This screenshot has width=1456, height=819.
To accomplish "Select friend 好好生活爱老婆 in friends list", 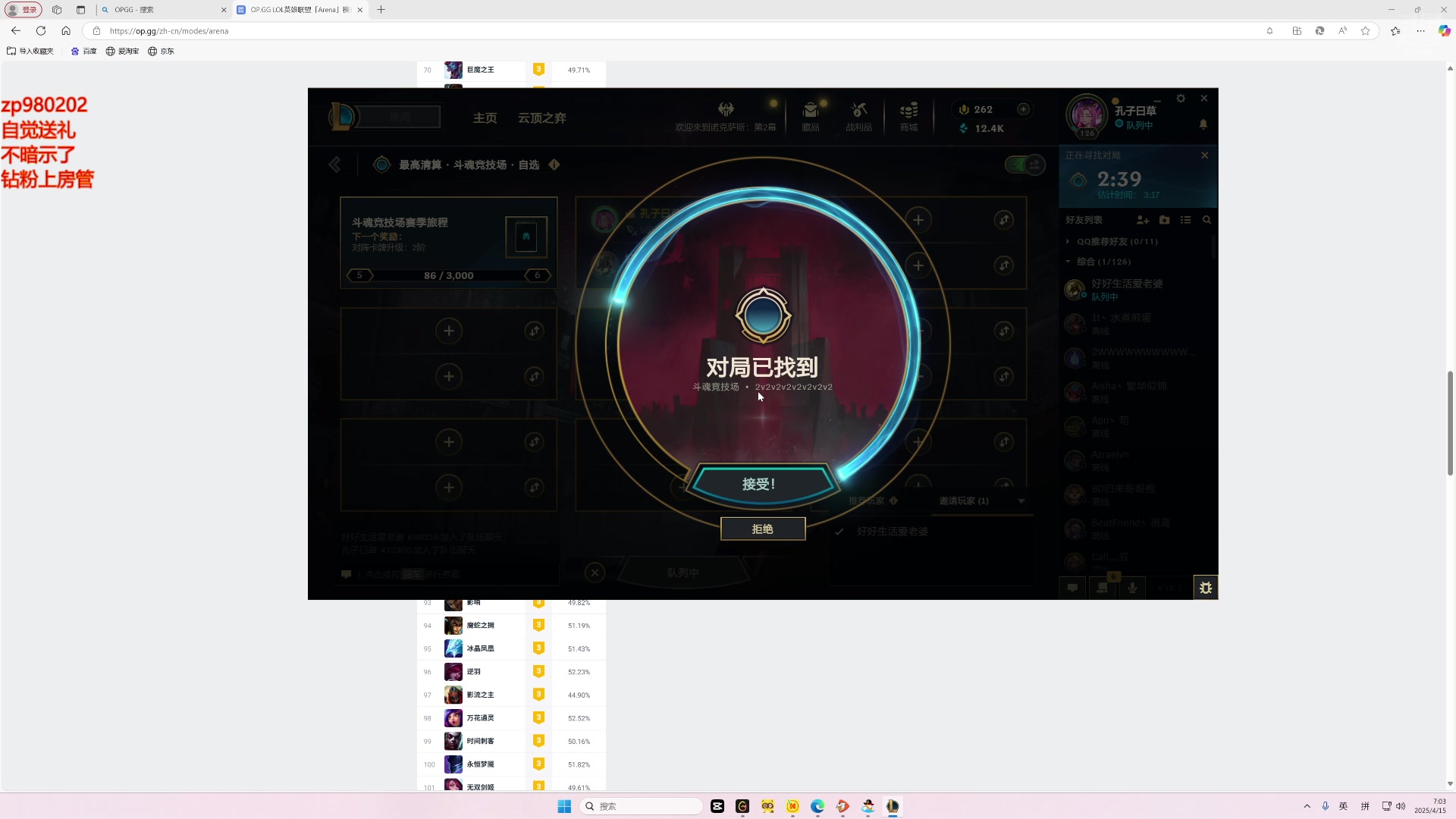I will coord(1136,290).
